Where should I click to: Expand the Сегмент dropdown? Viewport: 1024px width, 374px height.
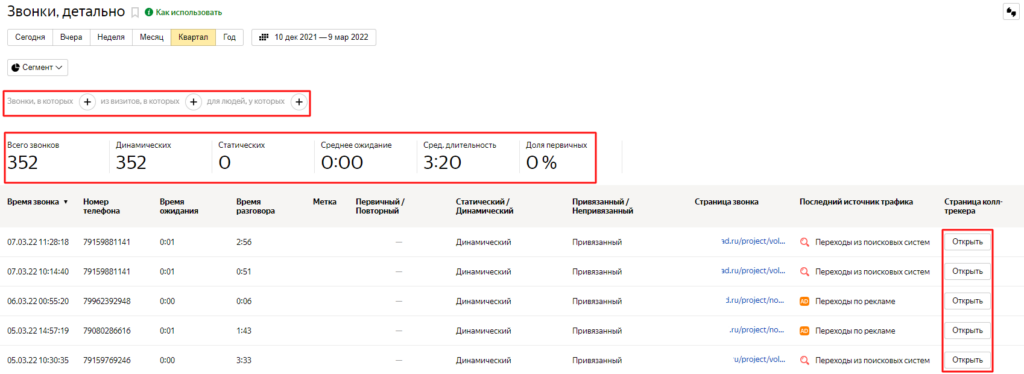click(38, 67)
